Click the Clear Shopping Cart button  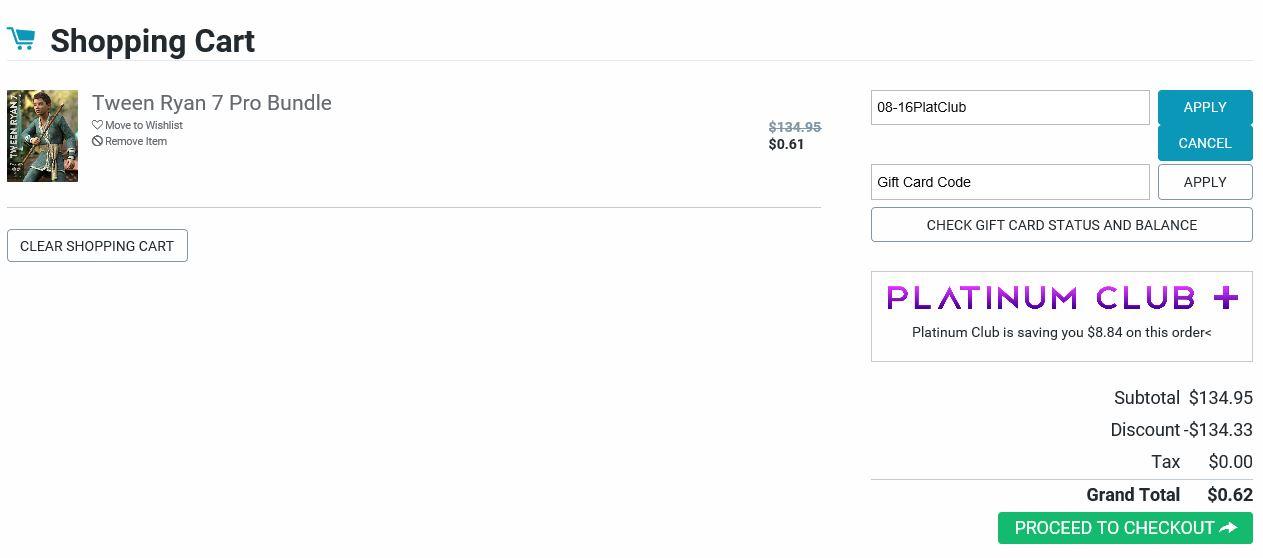(x=97, y=246)
